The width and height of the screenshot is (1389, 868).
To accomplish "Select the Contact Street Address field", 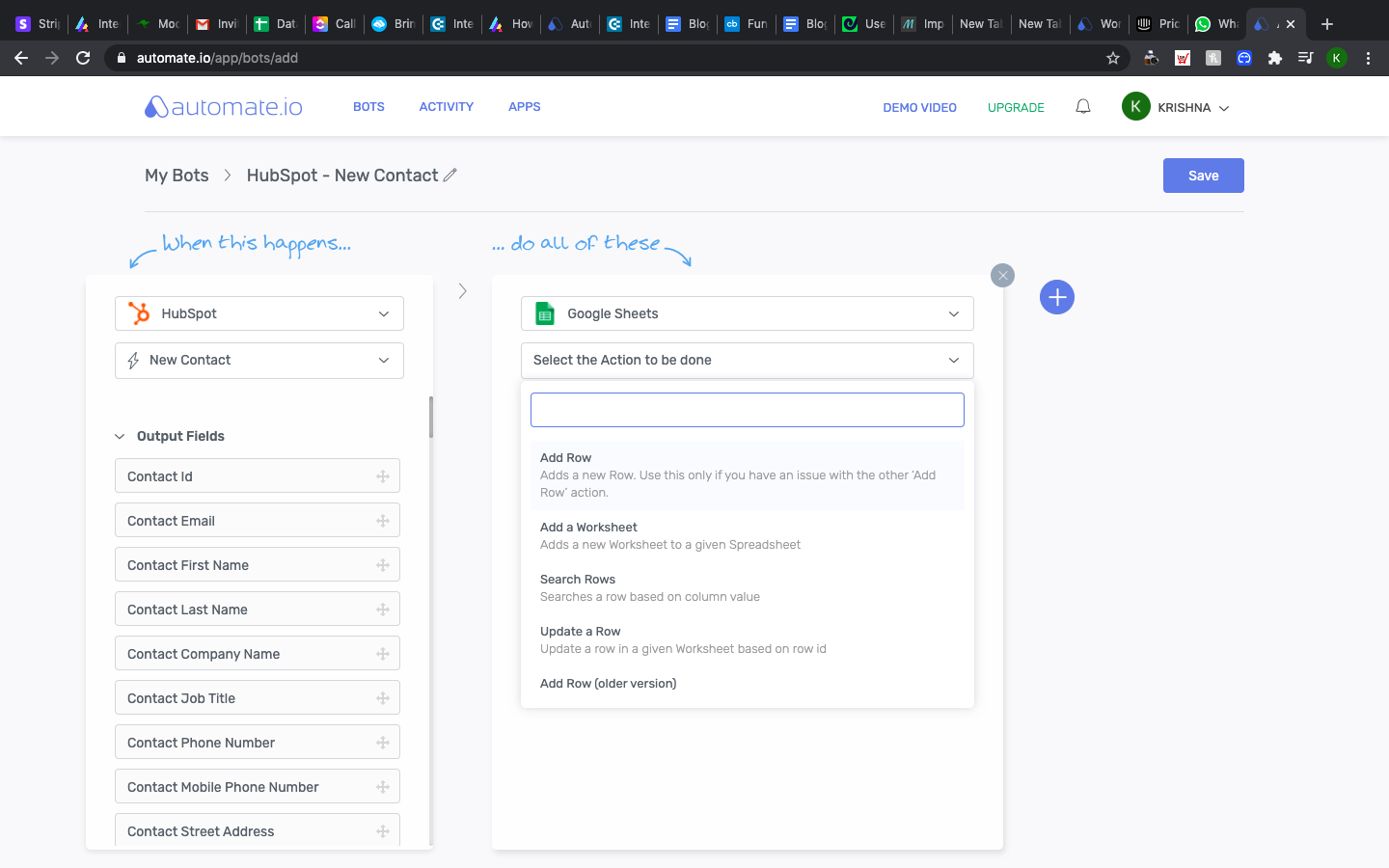I will [258, 830].
